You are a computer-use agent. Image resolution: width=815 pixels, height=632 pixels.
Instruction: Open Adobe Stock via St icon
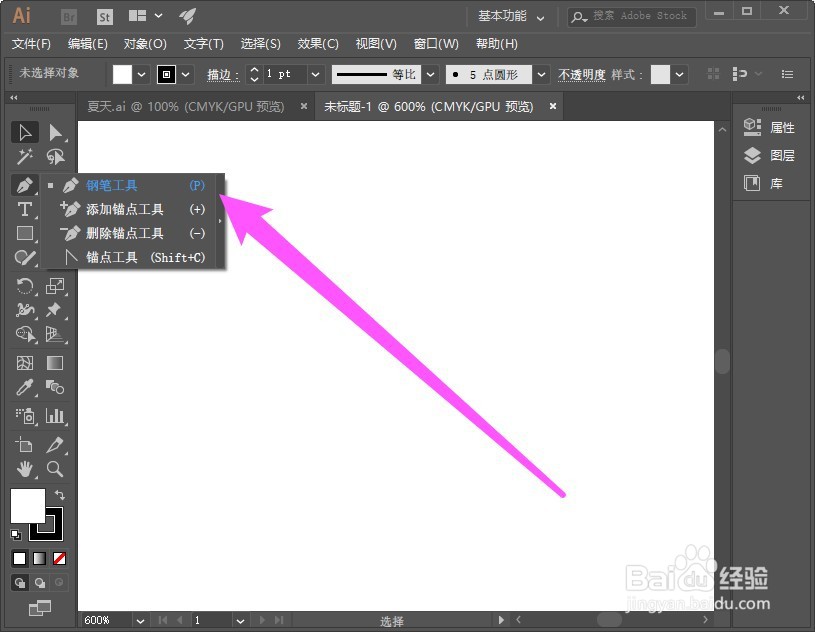(104, 17)
